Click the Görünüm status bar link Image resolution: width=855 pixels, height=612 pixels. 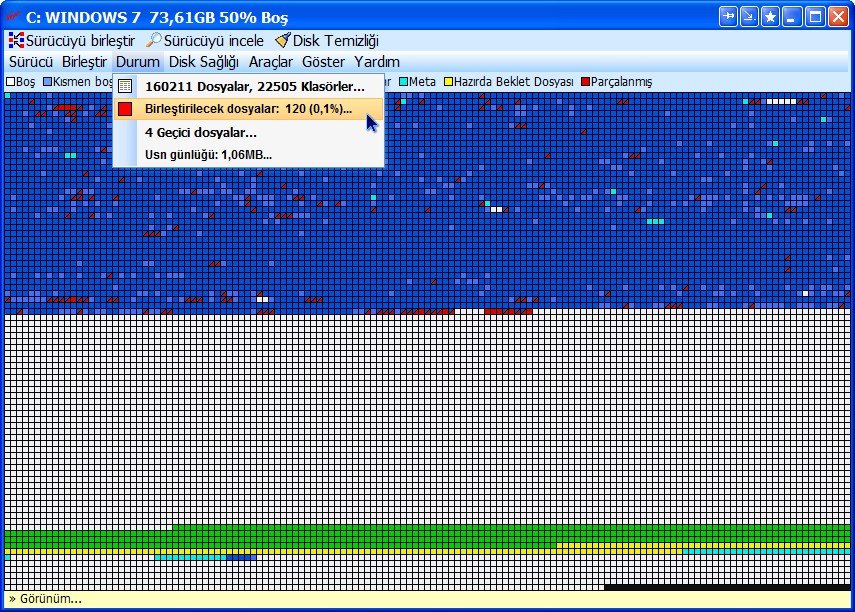(46, 598)
